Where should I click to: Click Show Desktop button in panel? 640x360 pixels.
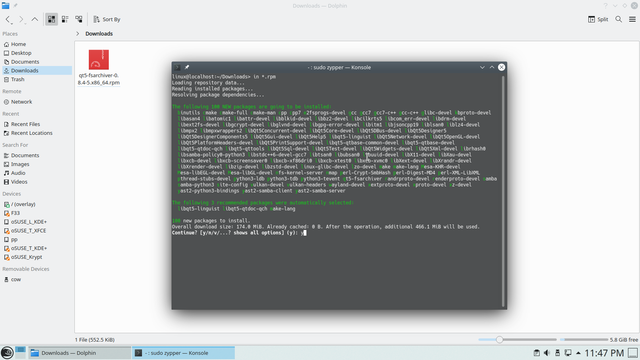[633, 353]
